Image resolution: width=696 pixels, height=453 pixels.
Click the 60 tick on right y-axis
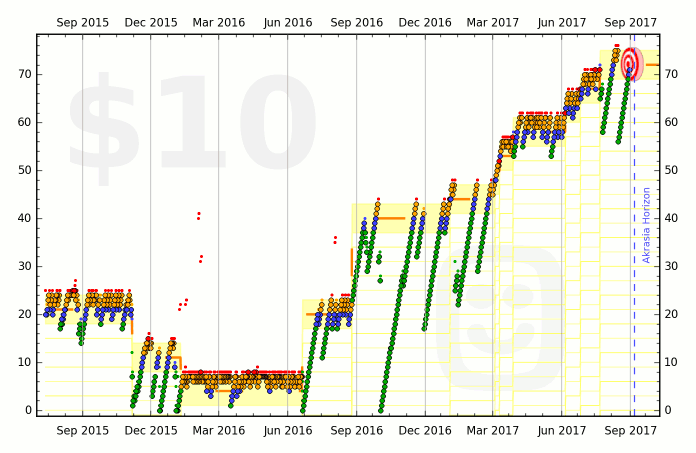click(x=672, y=122)
